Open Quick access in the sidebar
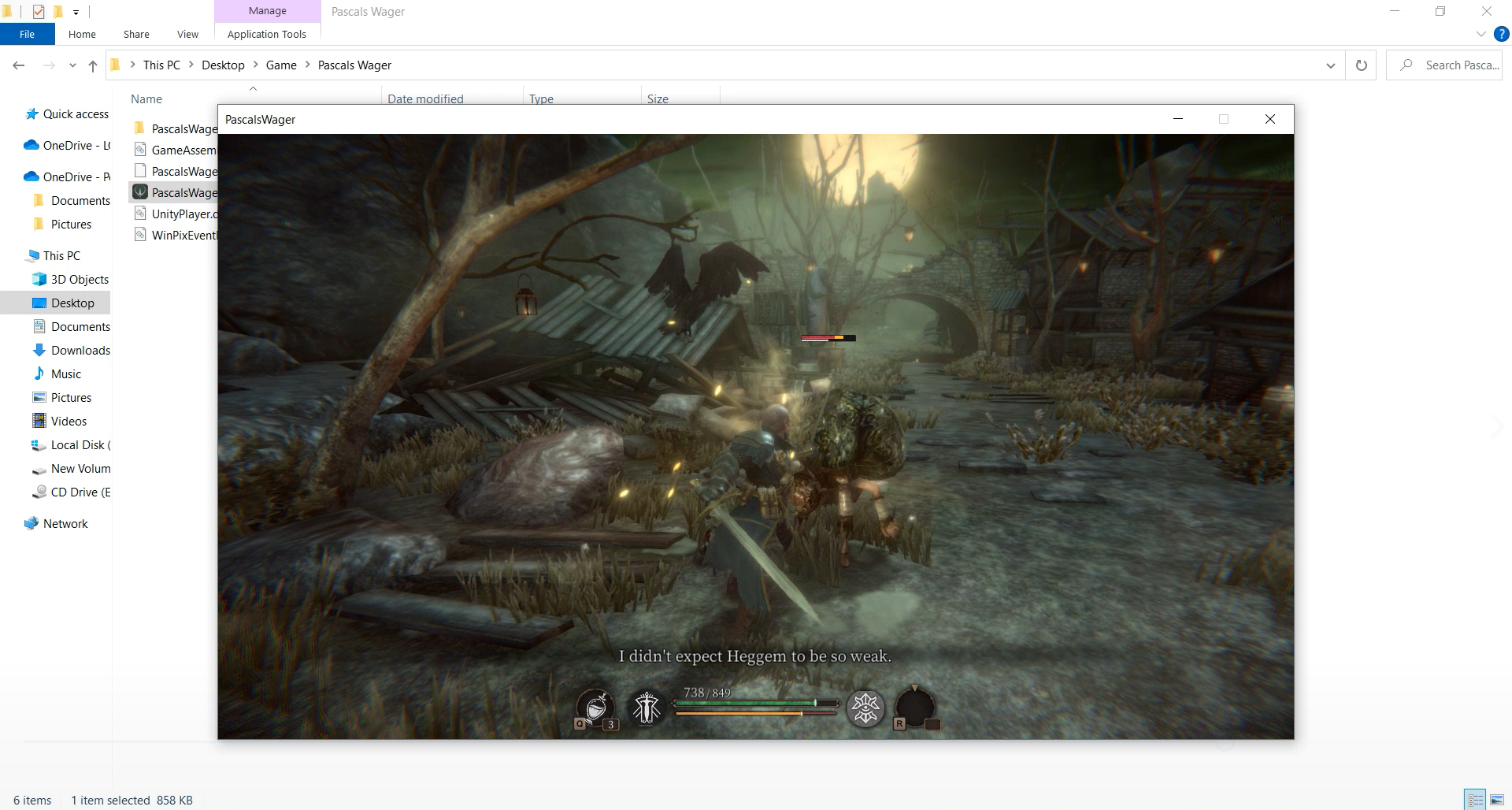Screen dimensions: 1512x810 67,114
